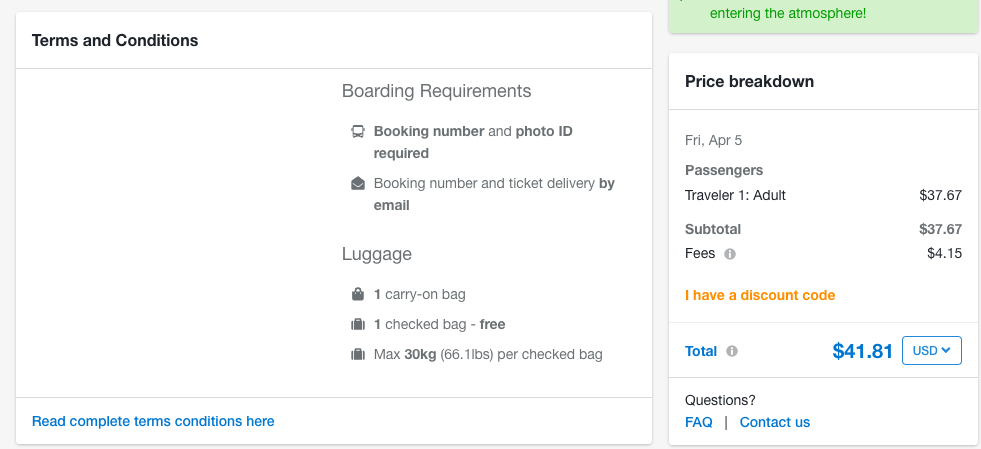Click the Contact us link

point(775,422)
